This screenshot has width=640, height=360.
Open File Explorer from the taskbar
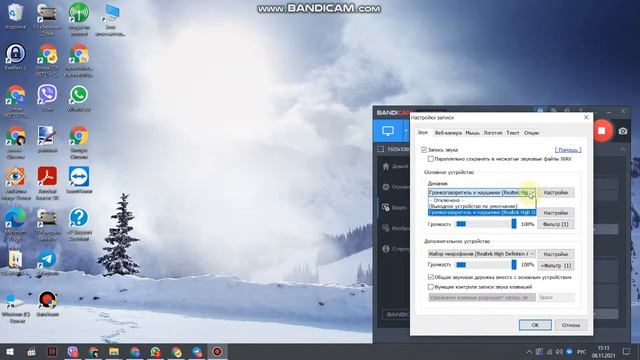tap(113, 351)
